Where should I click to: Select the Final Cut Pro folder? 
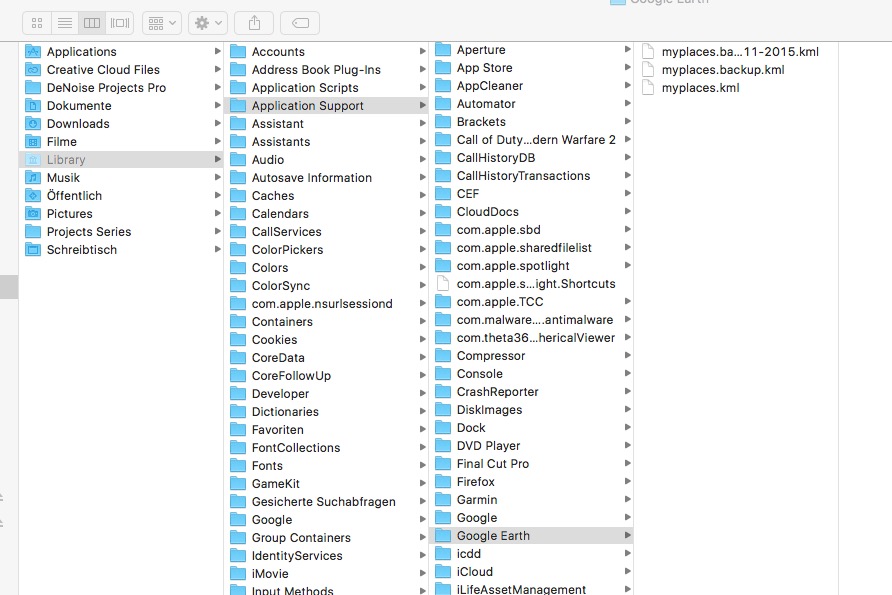(492, 464)
